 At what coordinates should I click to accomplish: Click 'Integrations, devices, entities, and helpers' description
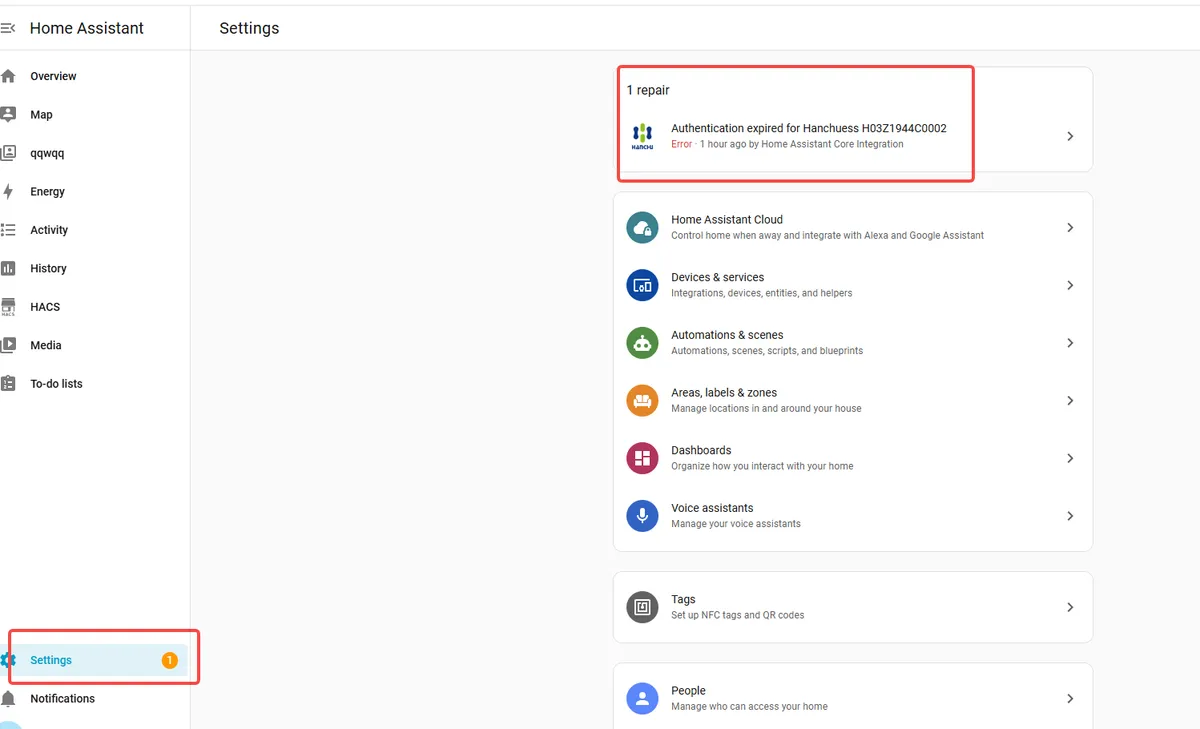(x=762, y=293)
